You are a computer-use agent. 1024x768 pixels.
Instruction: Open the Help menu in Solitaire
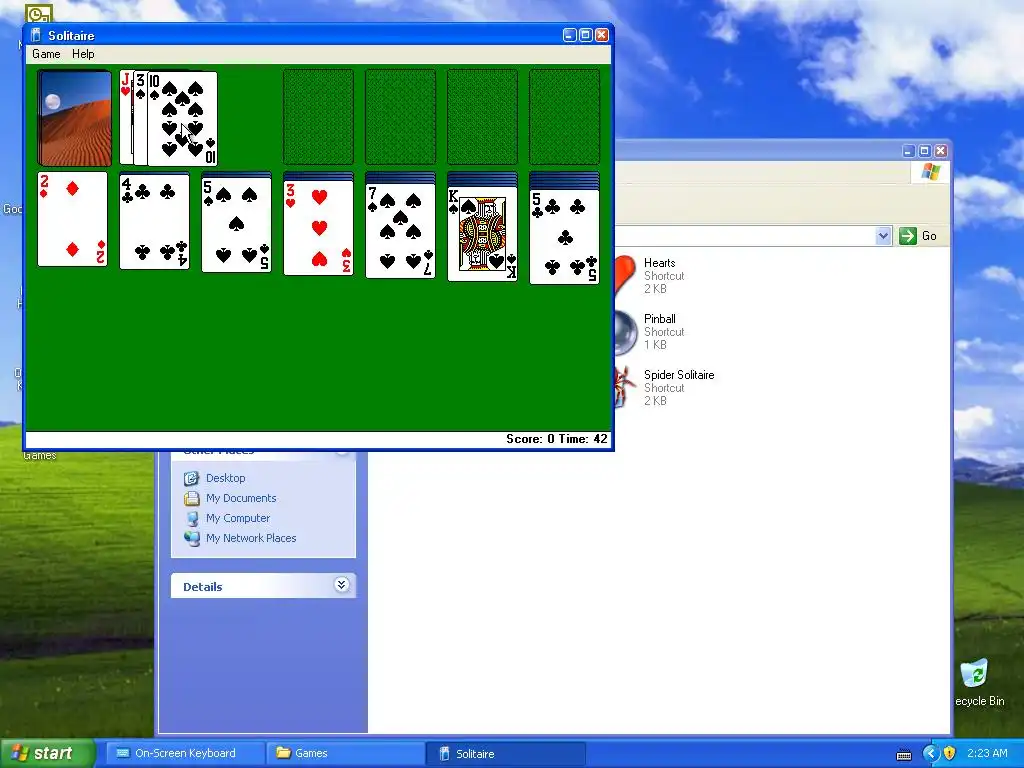tap(83, 54)
